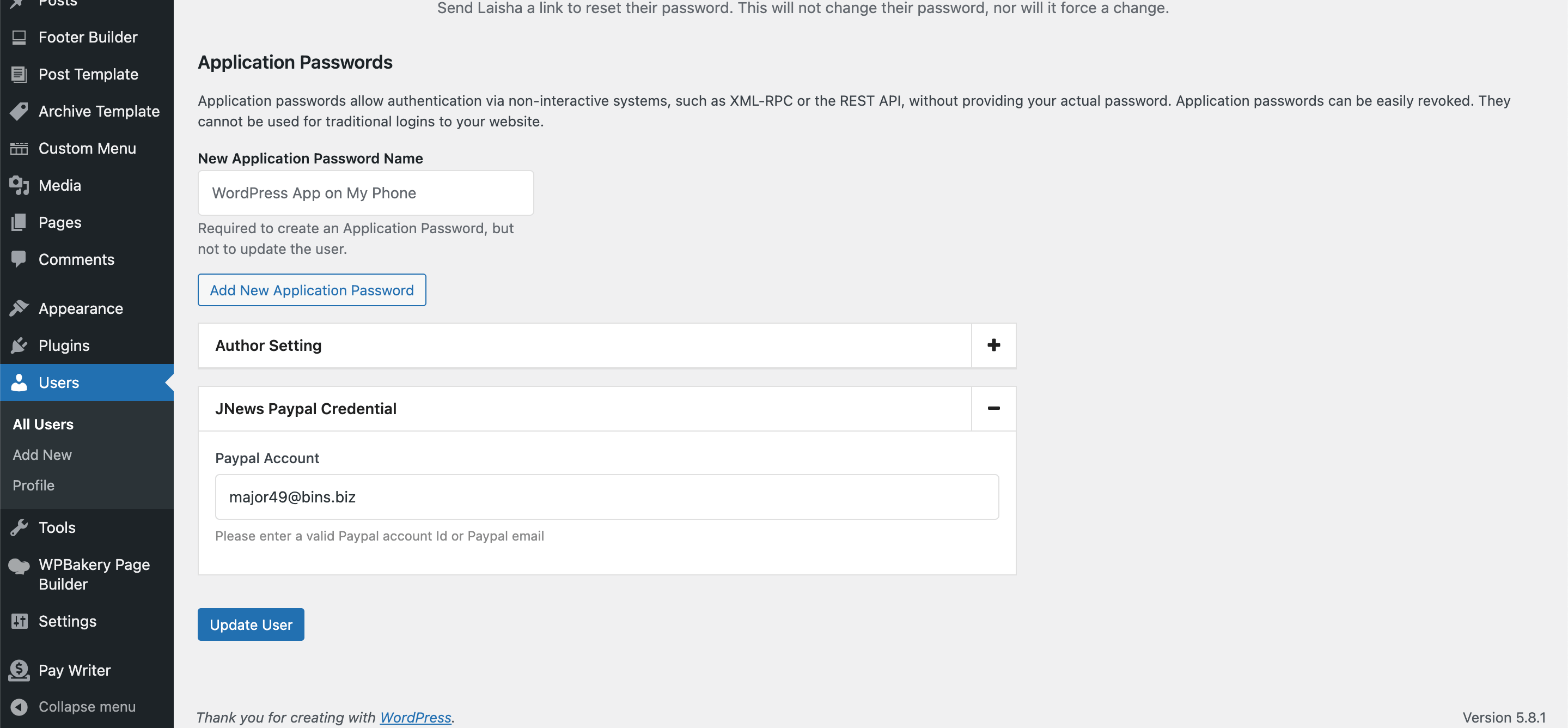Expand the Author Setting panel
This screenshot has width=1568, height=728.
(993, 345)
